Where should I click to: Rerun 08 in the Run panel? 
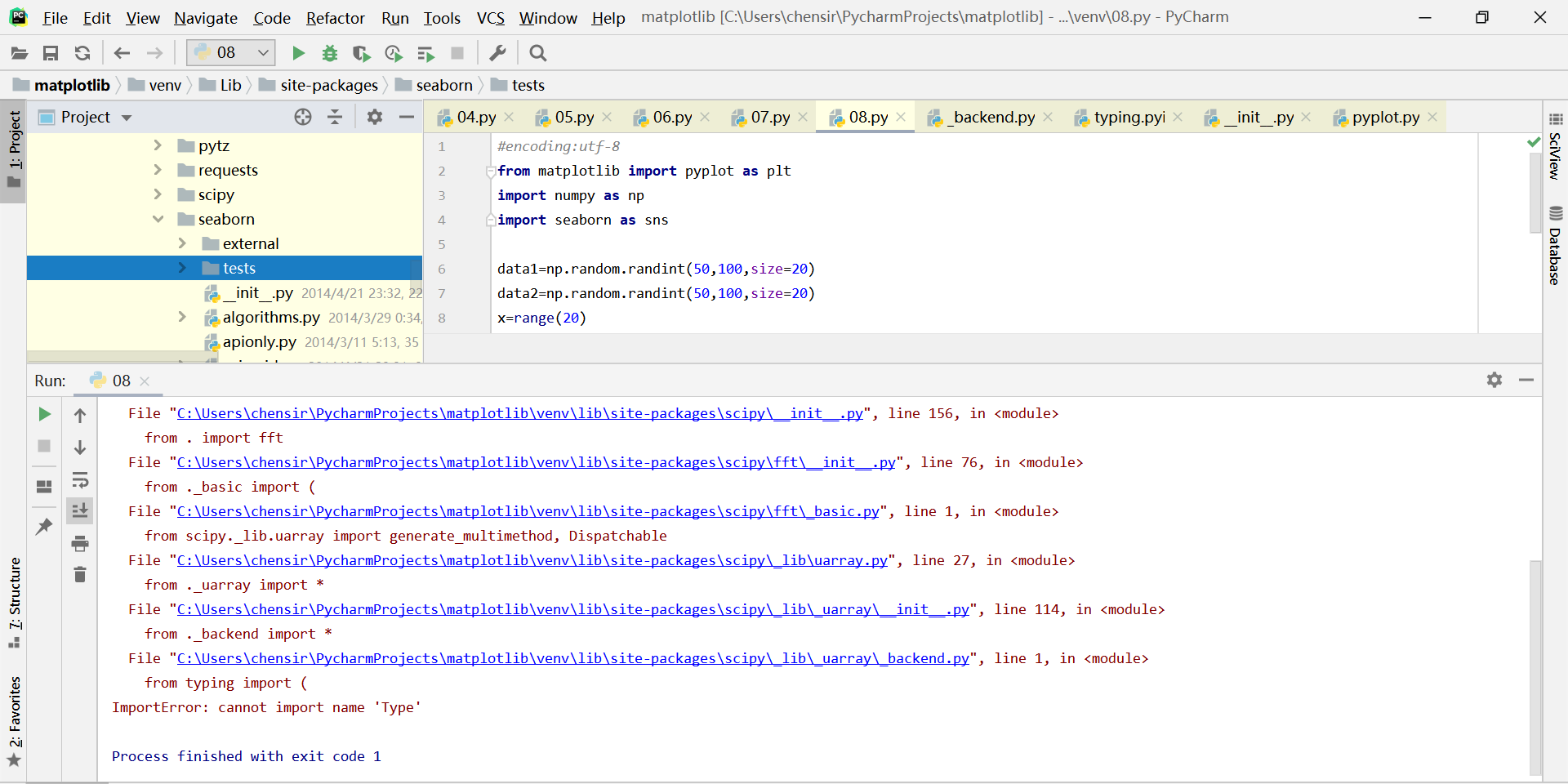pyautogui.click(x=45, y=414)
